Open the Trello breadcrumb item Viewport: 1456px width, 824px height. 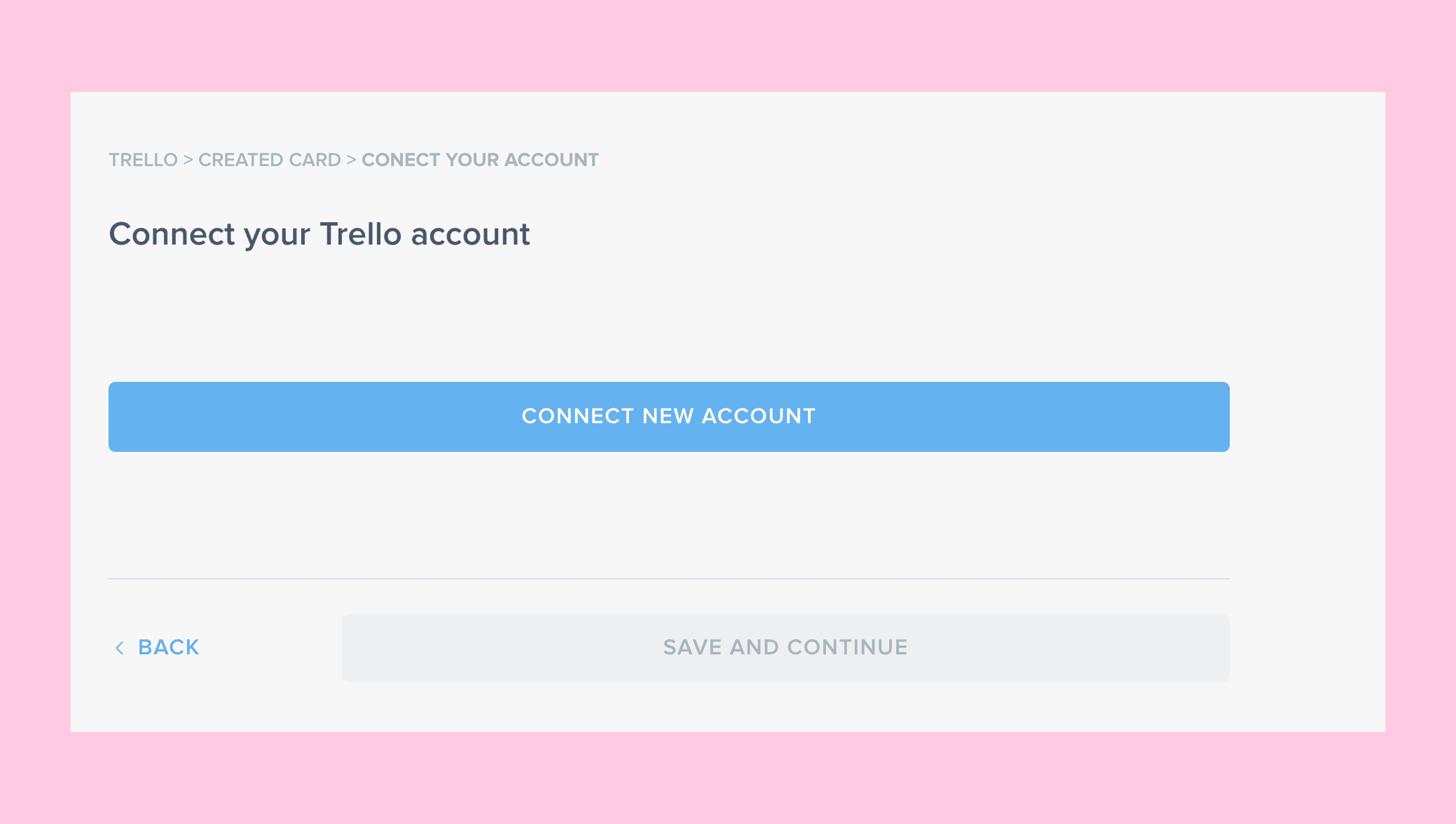click(x=143, y=160)
